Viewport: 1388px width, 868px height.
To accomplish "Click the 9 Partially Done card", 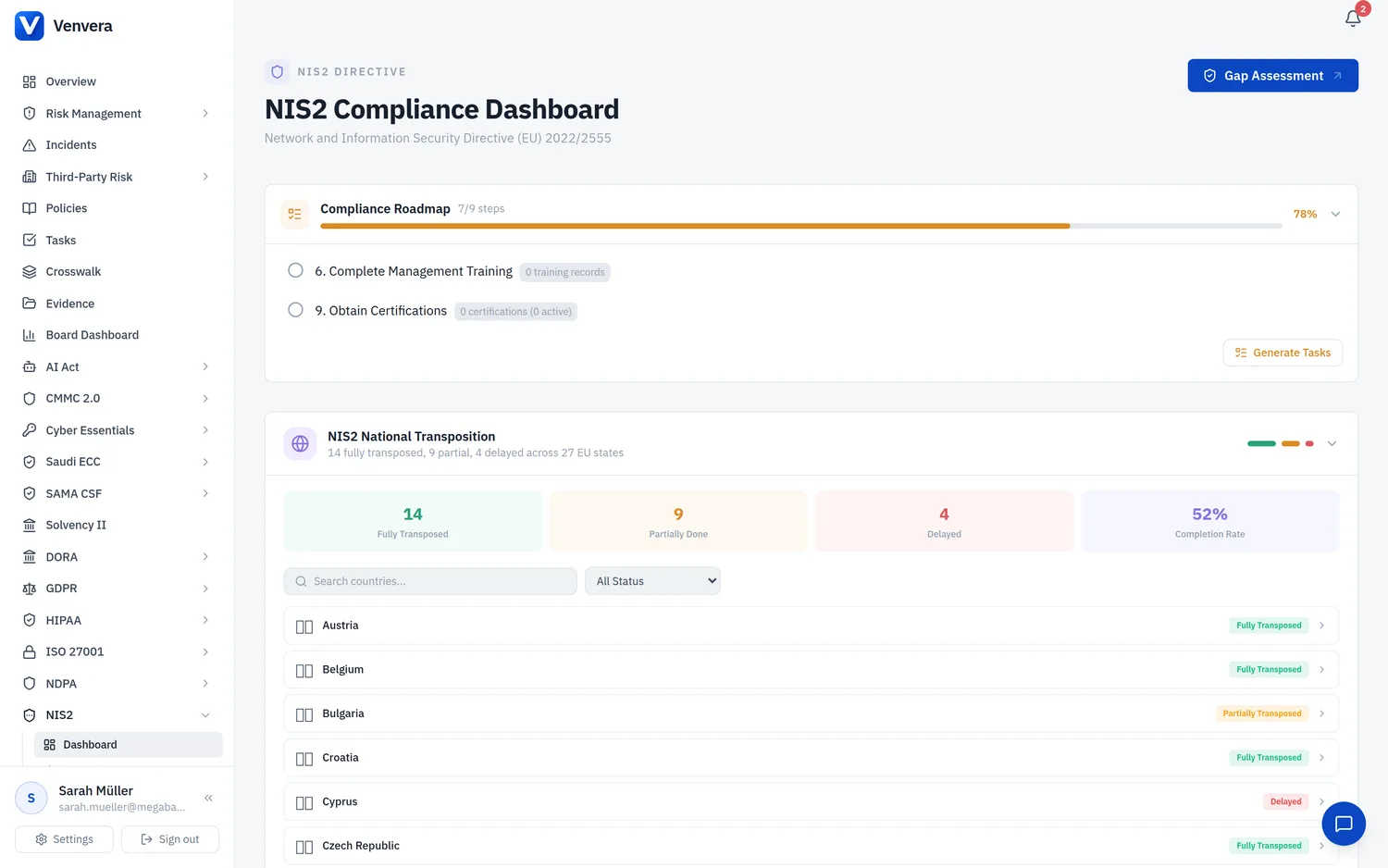I will tap(678, 521).
